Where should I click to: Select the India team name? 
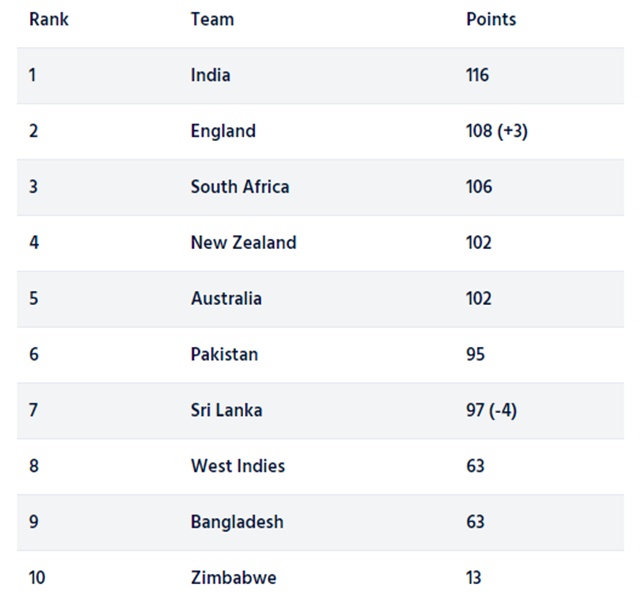coord(210,75)
